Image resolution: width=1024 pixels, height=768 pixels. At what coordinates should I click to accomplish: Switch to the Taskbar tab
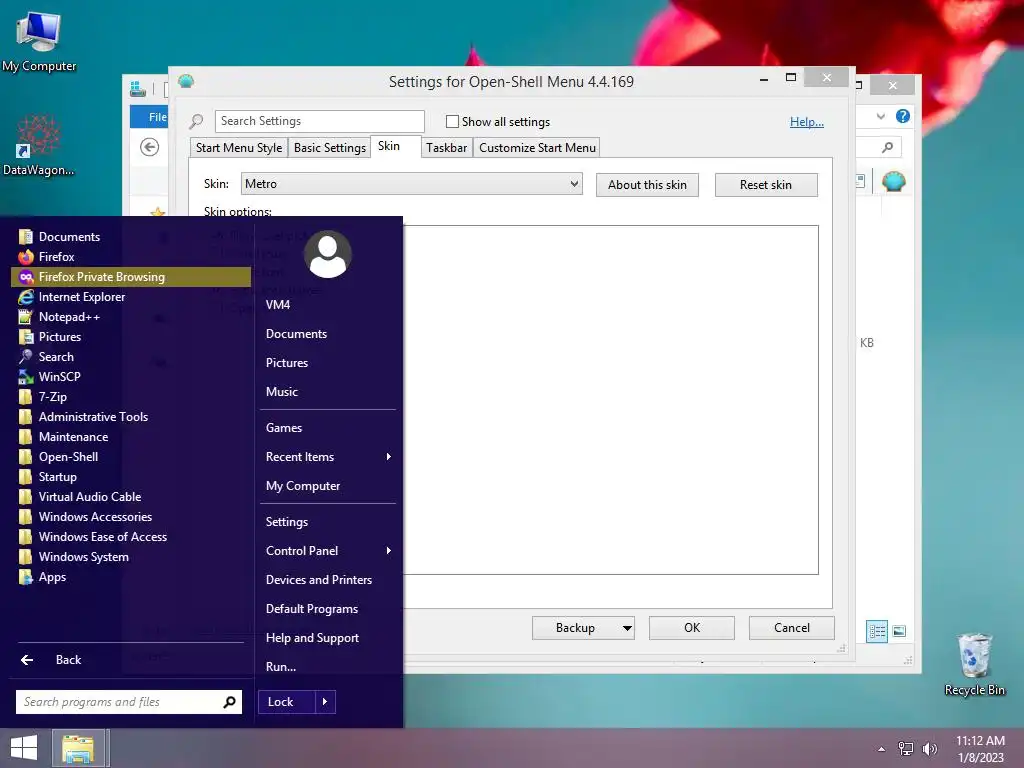(447, 148)
